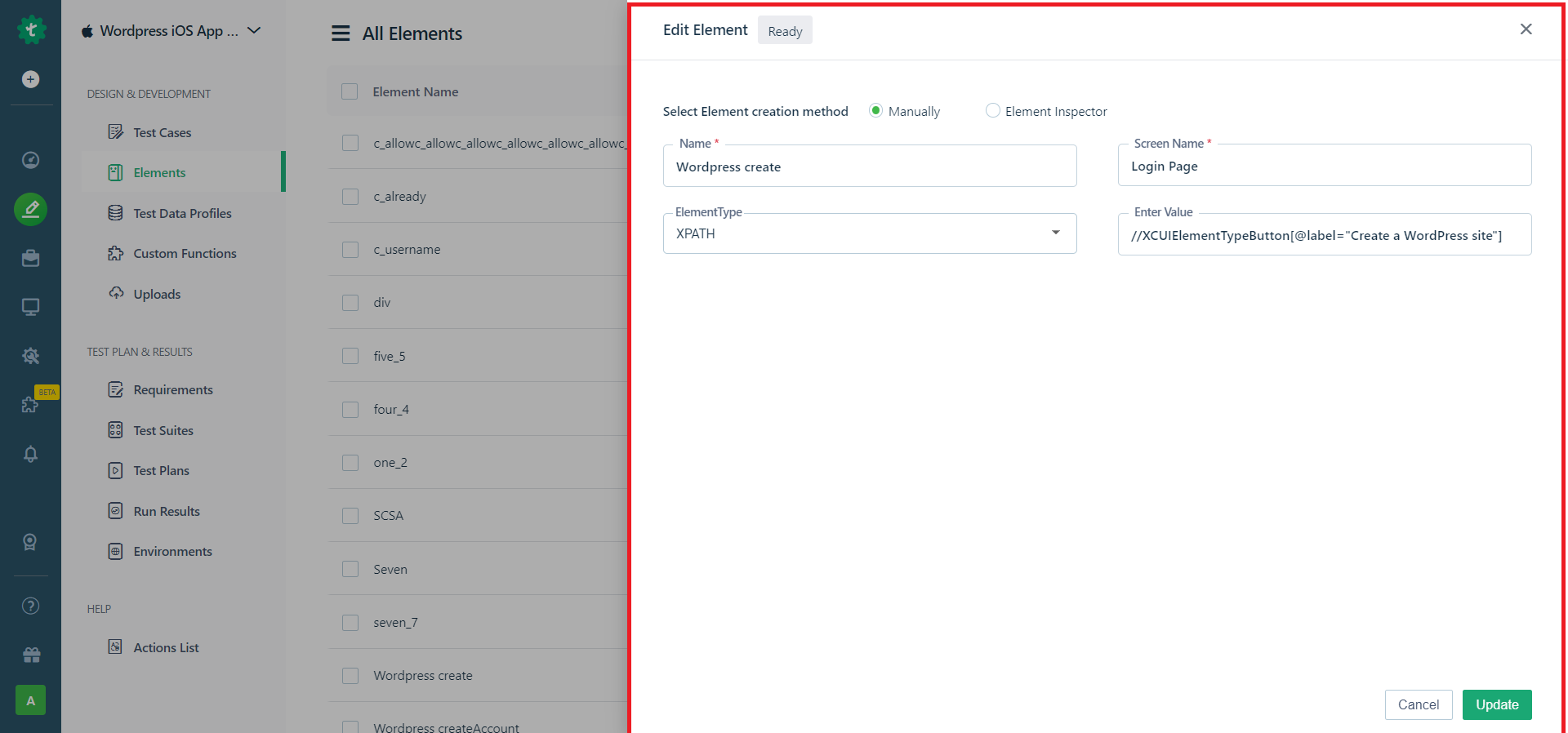Screen dimensions: 1568x733
Task: Open the notifications bell icon
Action: pyautogui.click(x=30, y=454)
